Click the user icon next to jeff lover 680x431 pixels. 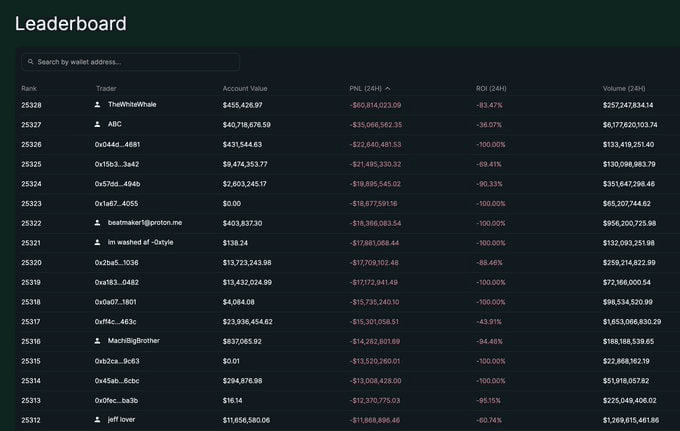[x=98, y=419]
